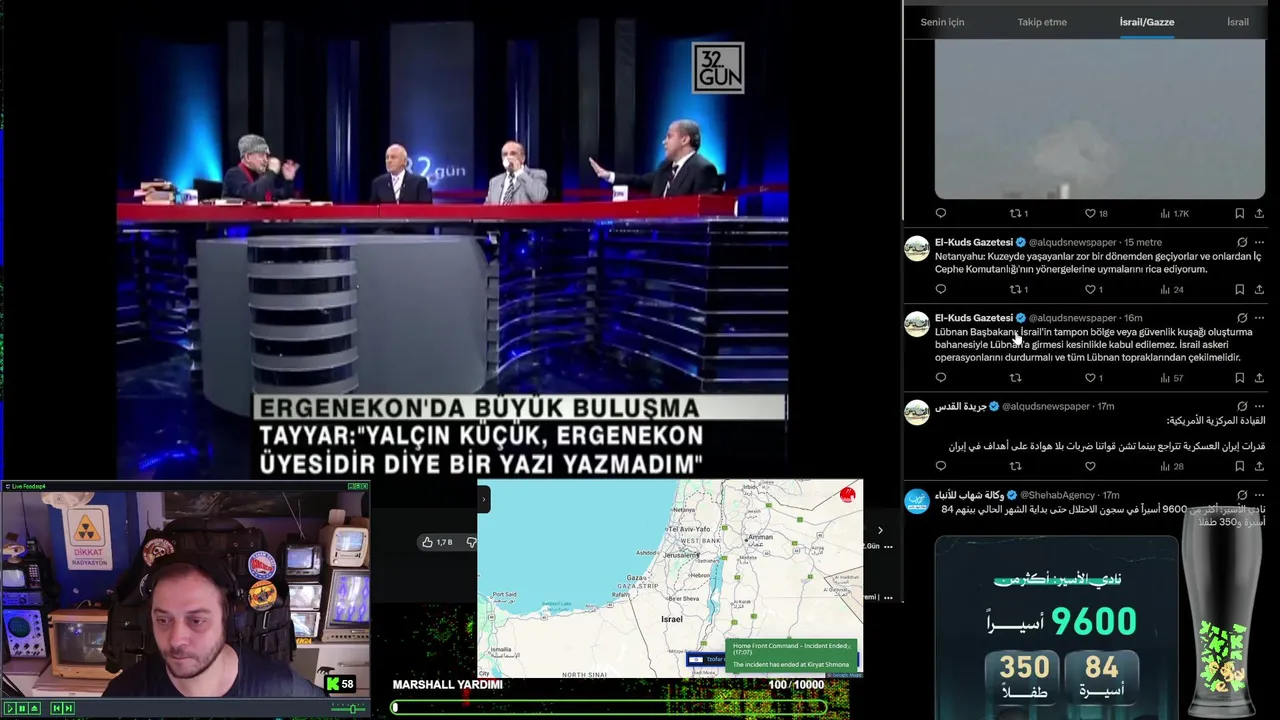Screen dimensions: 1280x720
Task: Pause the Live Feed video
Action: point(22,708)
